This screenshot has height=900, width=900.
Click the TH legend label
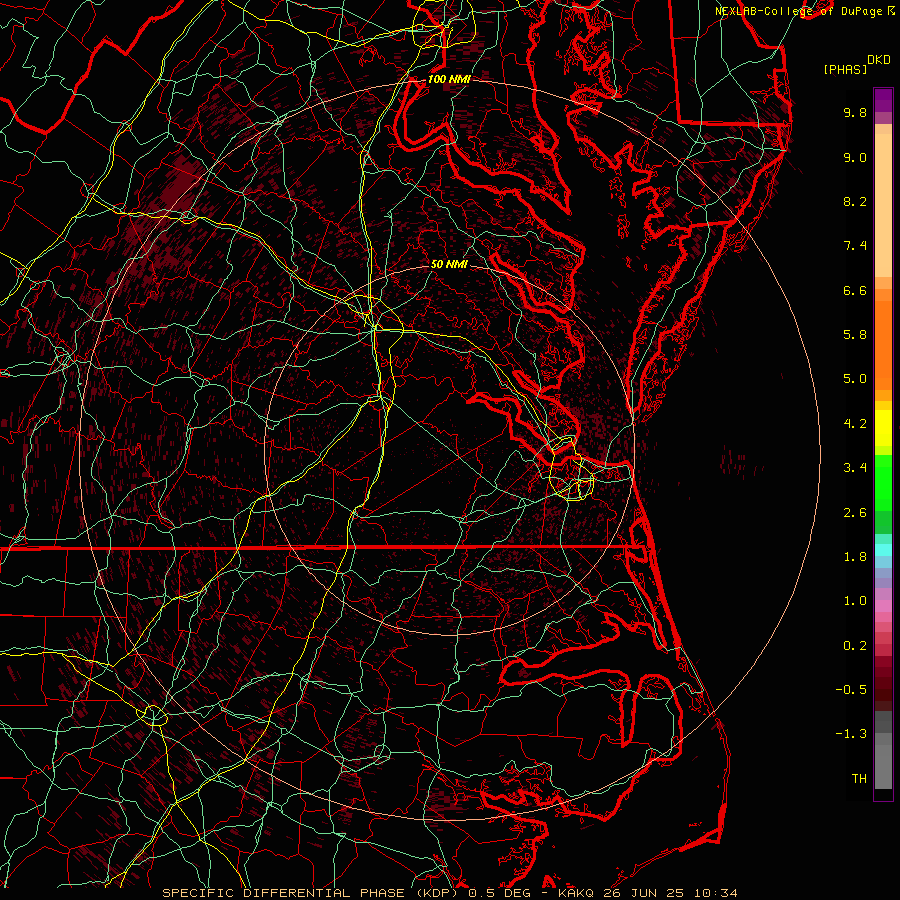[x=859, y=779]
